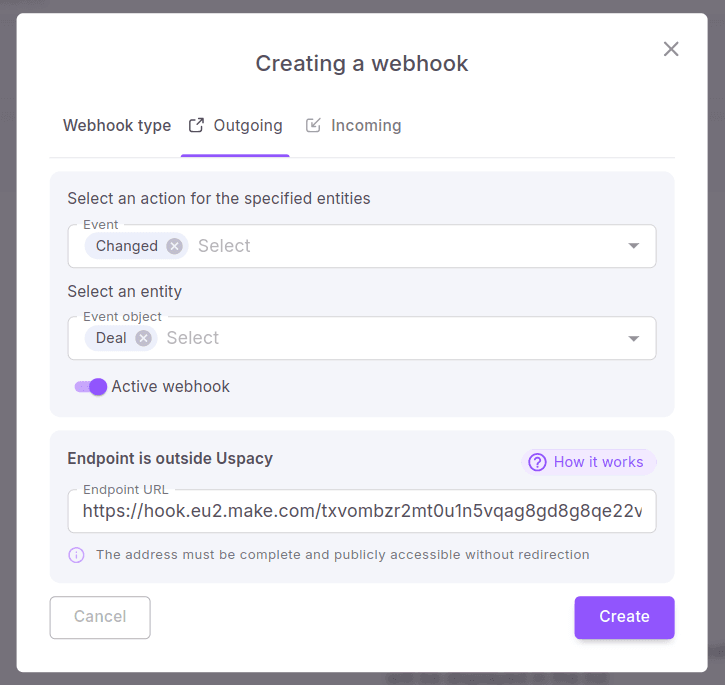The height and width of the screenshot is (685, 725).
Task: Open the Event select field
Action: click(x=400, y=246)
